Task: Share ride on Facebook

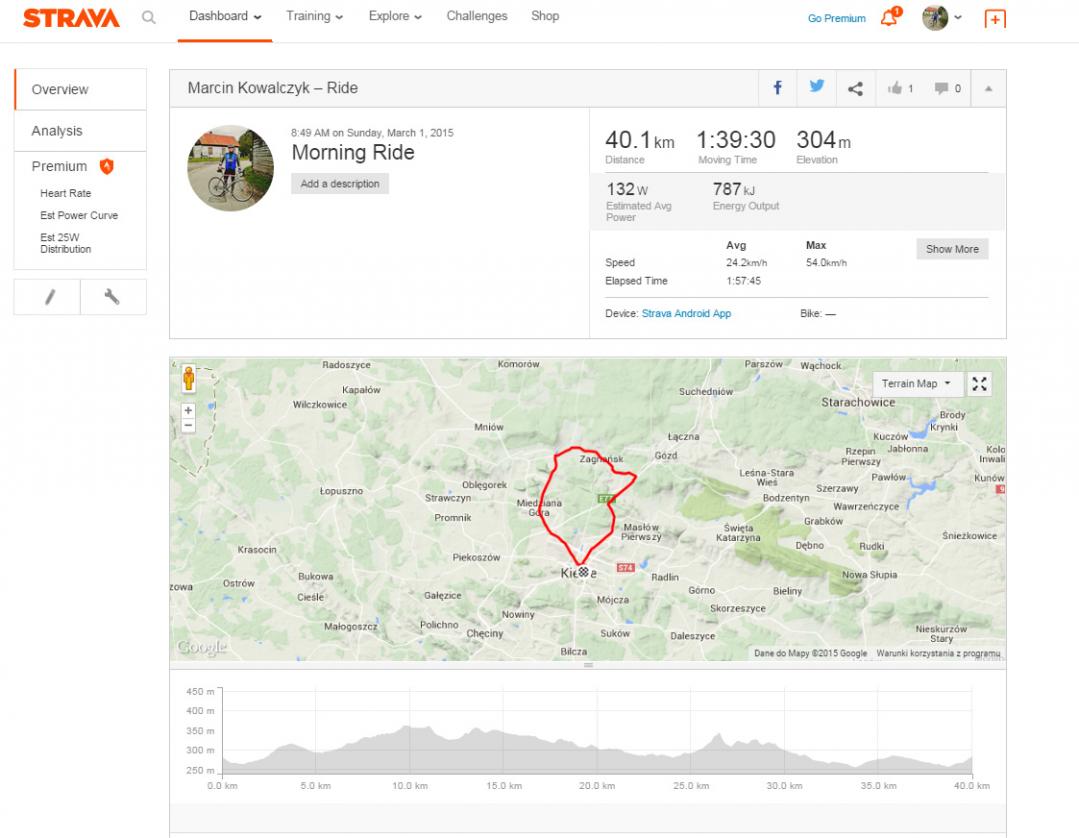Action: [777, 88]
